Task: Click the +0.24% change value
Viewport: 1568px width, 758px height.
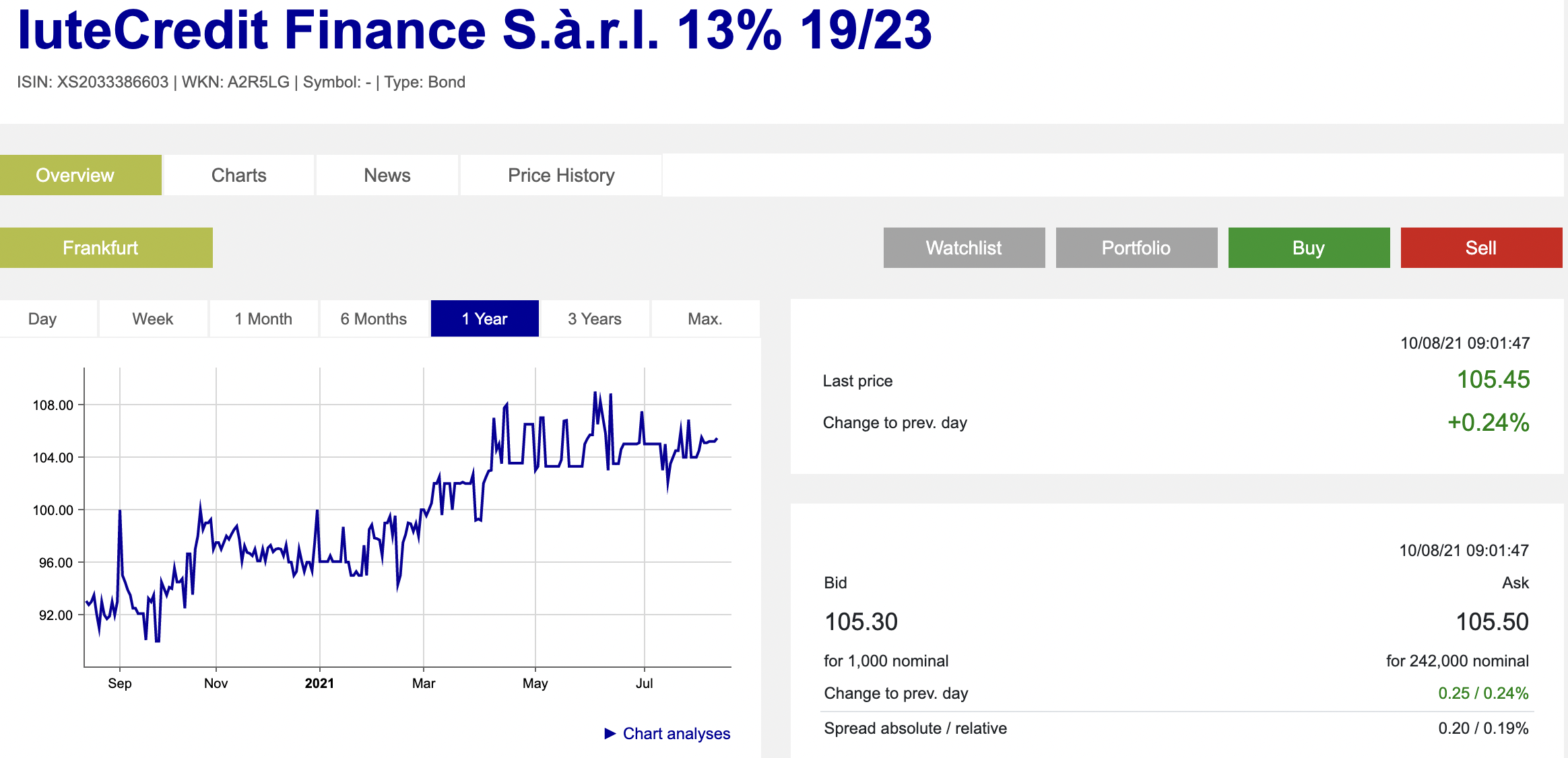Action: click(x=1489, y=422)
